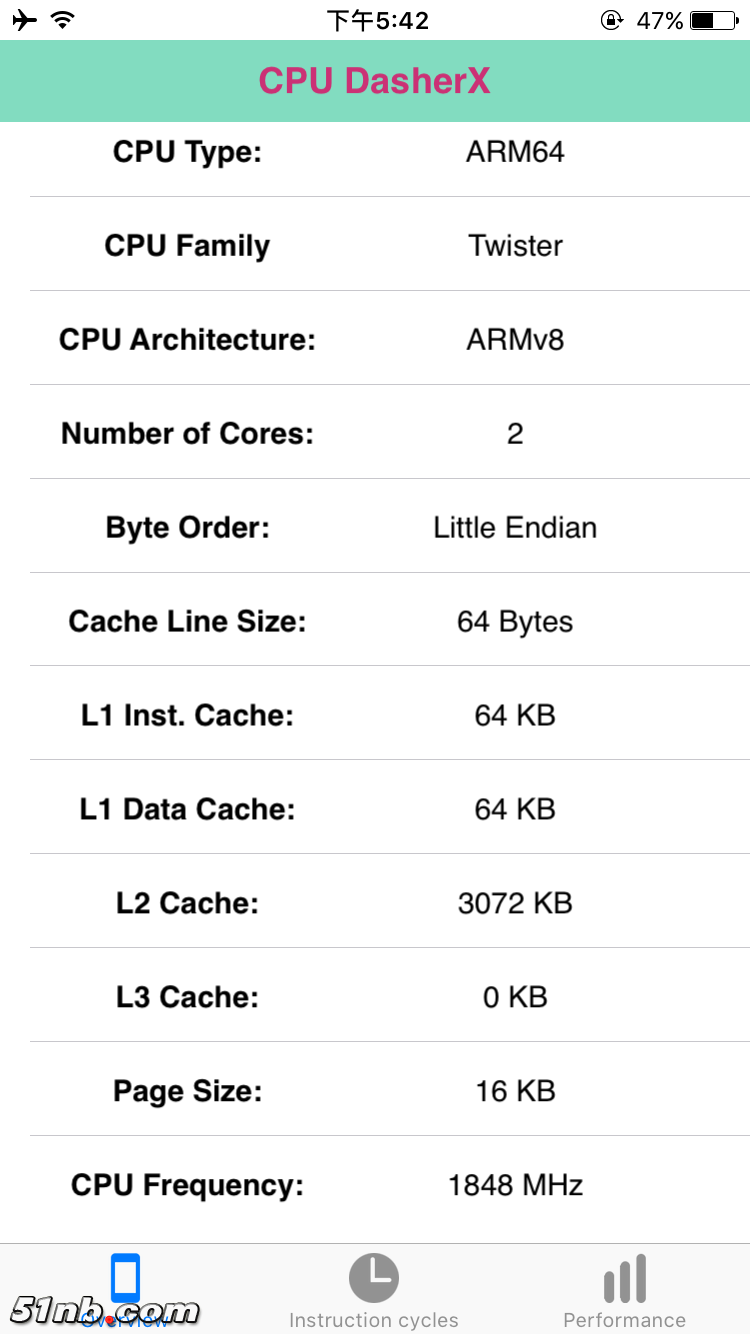Image resolution: width=750 pixels, height=1334 pixels.
Task: Open the Instruction cycles clock icon
Action: coord(374,1278)
